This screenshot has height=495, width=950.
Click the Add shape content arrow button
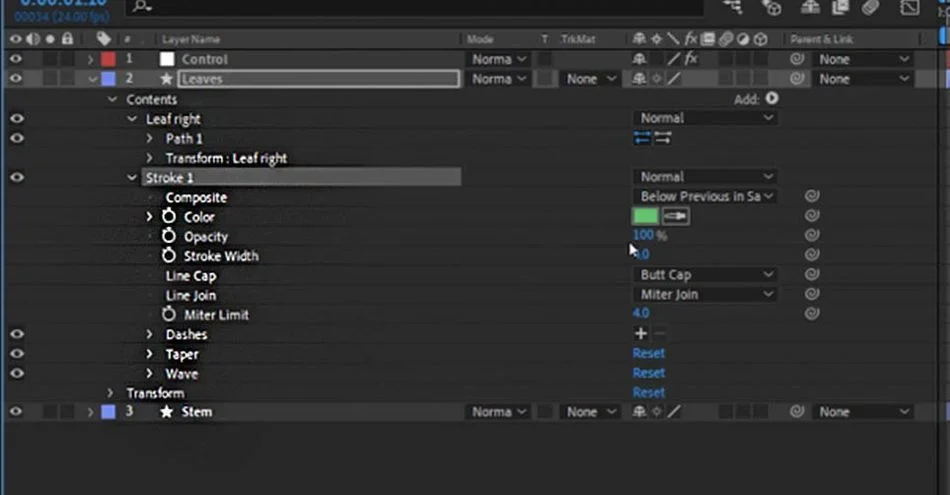772,98
